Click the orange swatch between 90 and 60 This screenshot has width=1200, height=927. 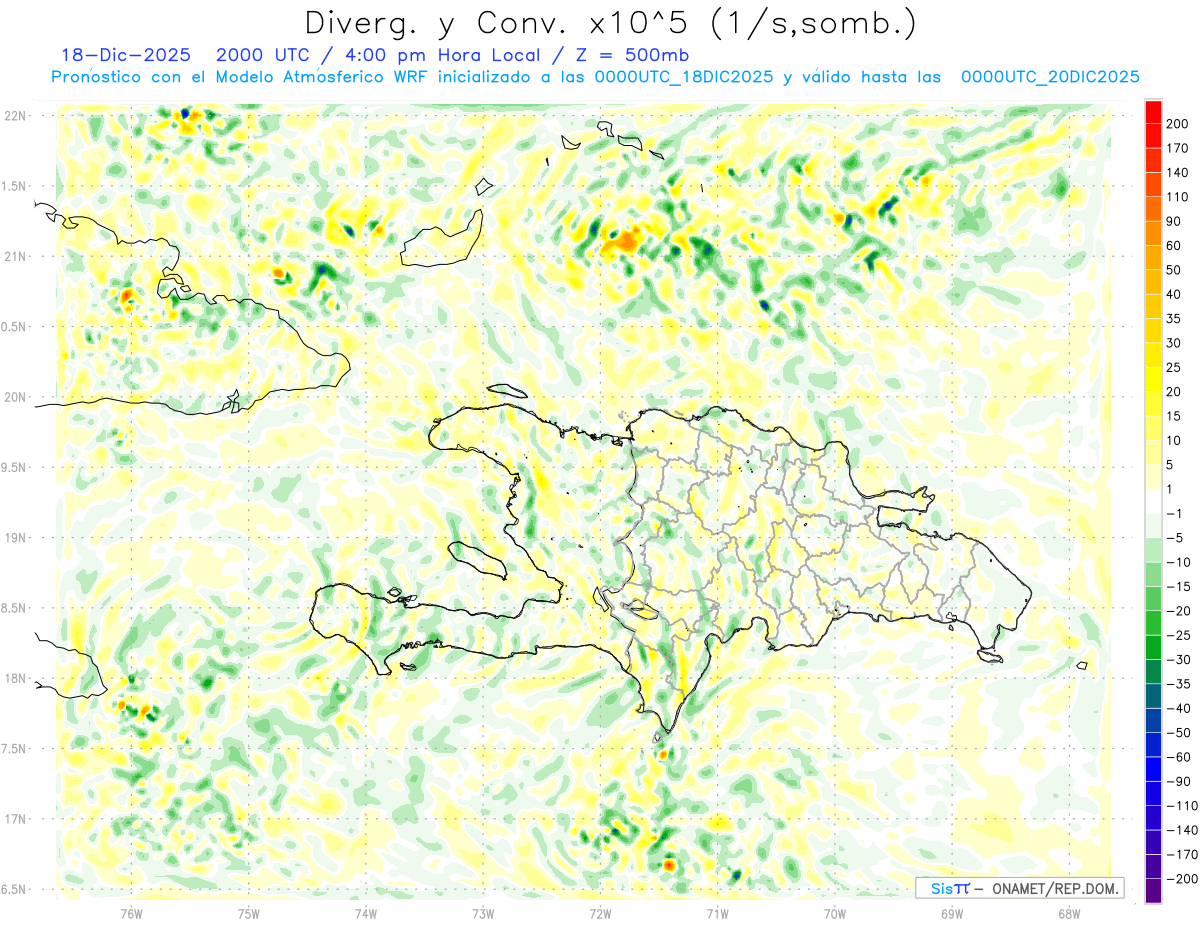coord(1153,233)
